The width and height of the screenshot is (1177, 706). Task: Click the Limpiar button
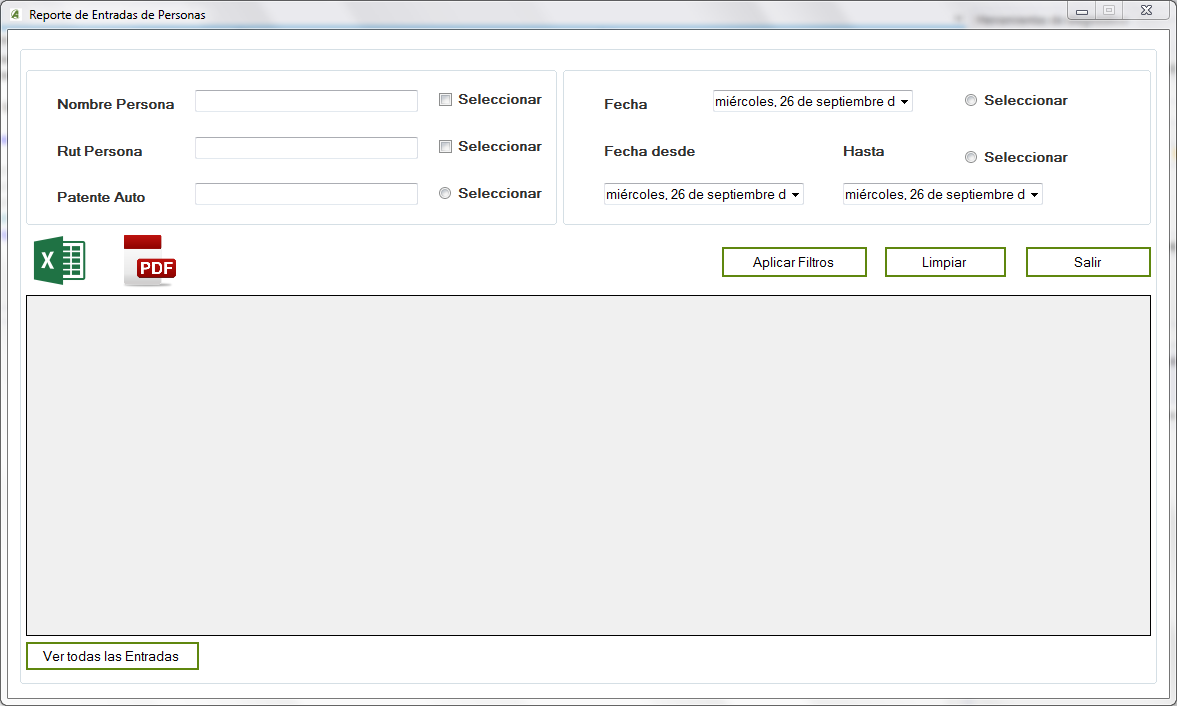945,262
